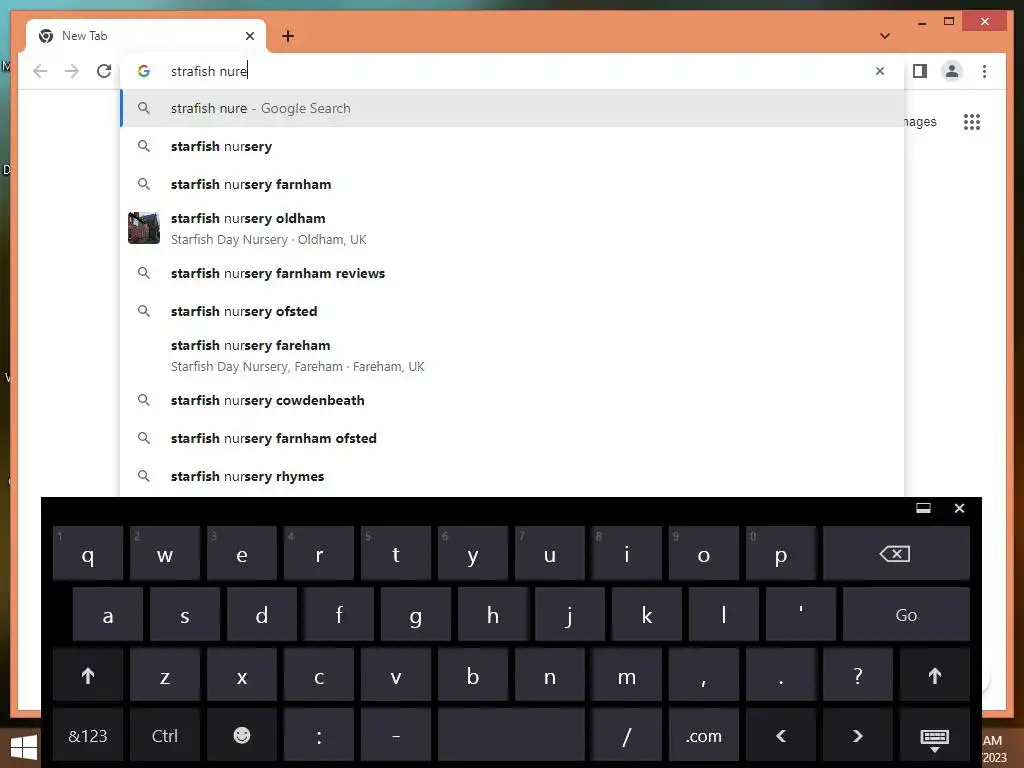
Task: Pick the 'starfish nursery' suggestion
Action: 513,146
